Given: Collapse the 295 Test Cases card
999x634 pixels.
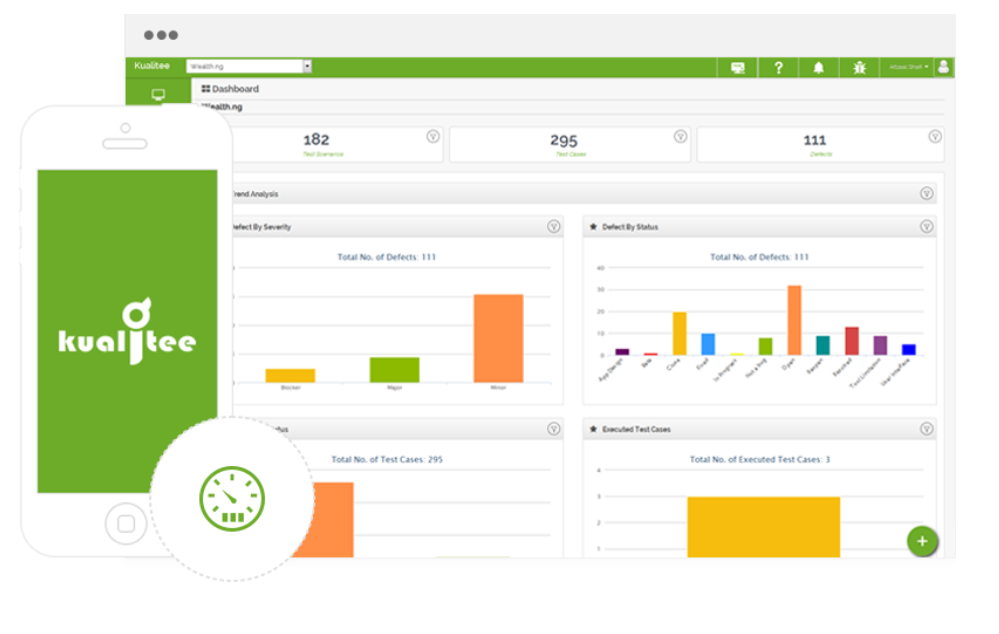Looking at the screenshot, I should pyautogui.click(x=680, y=136).
